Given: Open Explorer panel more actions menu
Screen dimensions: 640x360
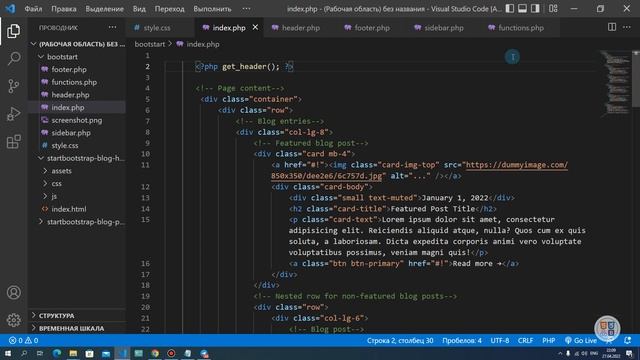Looking at the screenshot, I should point(112,27).
